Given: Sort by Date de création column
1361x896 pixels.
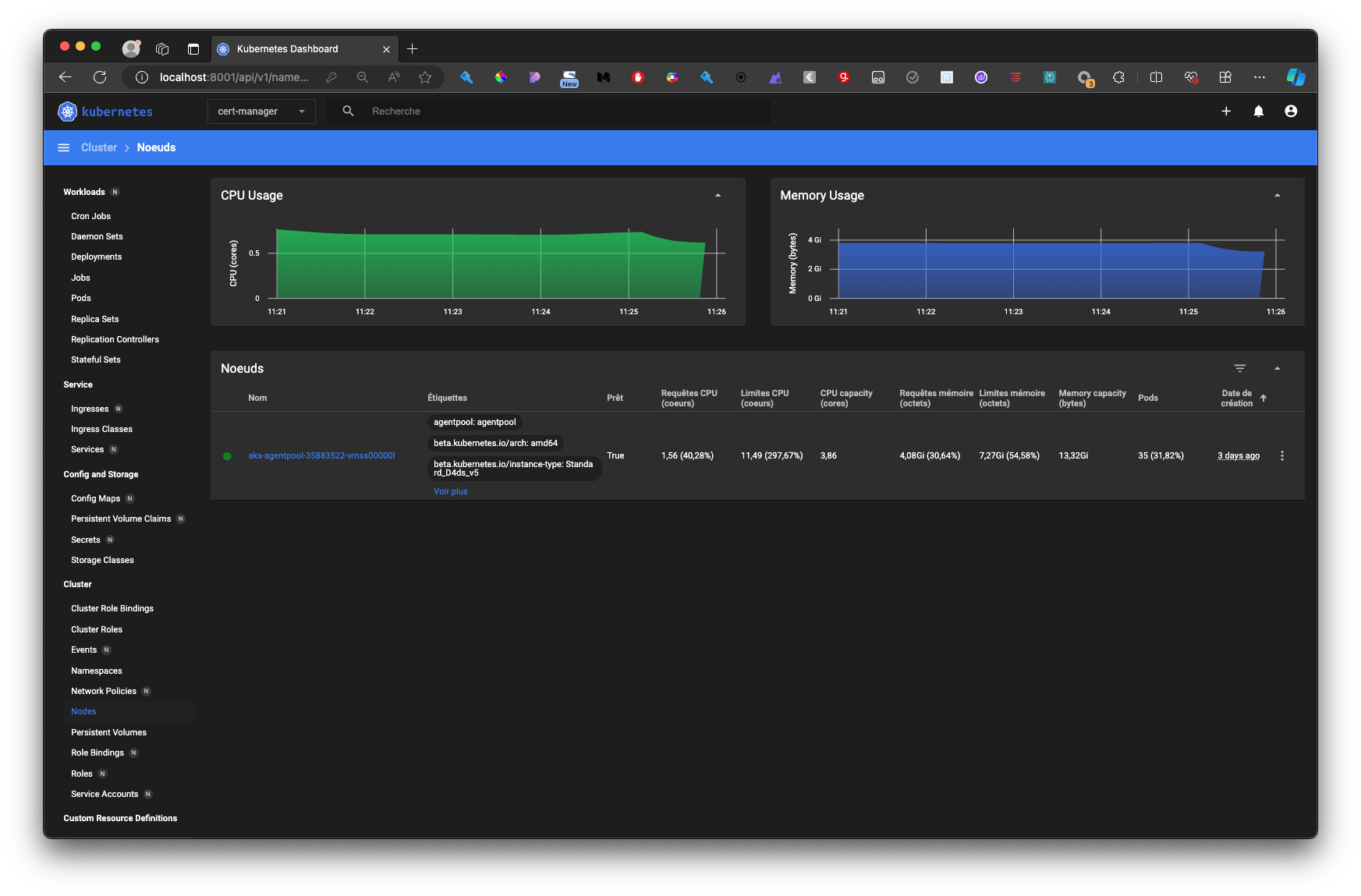Looking at the screenshot, I should tap(1237, 398).
